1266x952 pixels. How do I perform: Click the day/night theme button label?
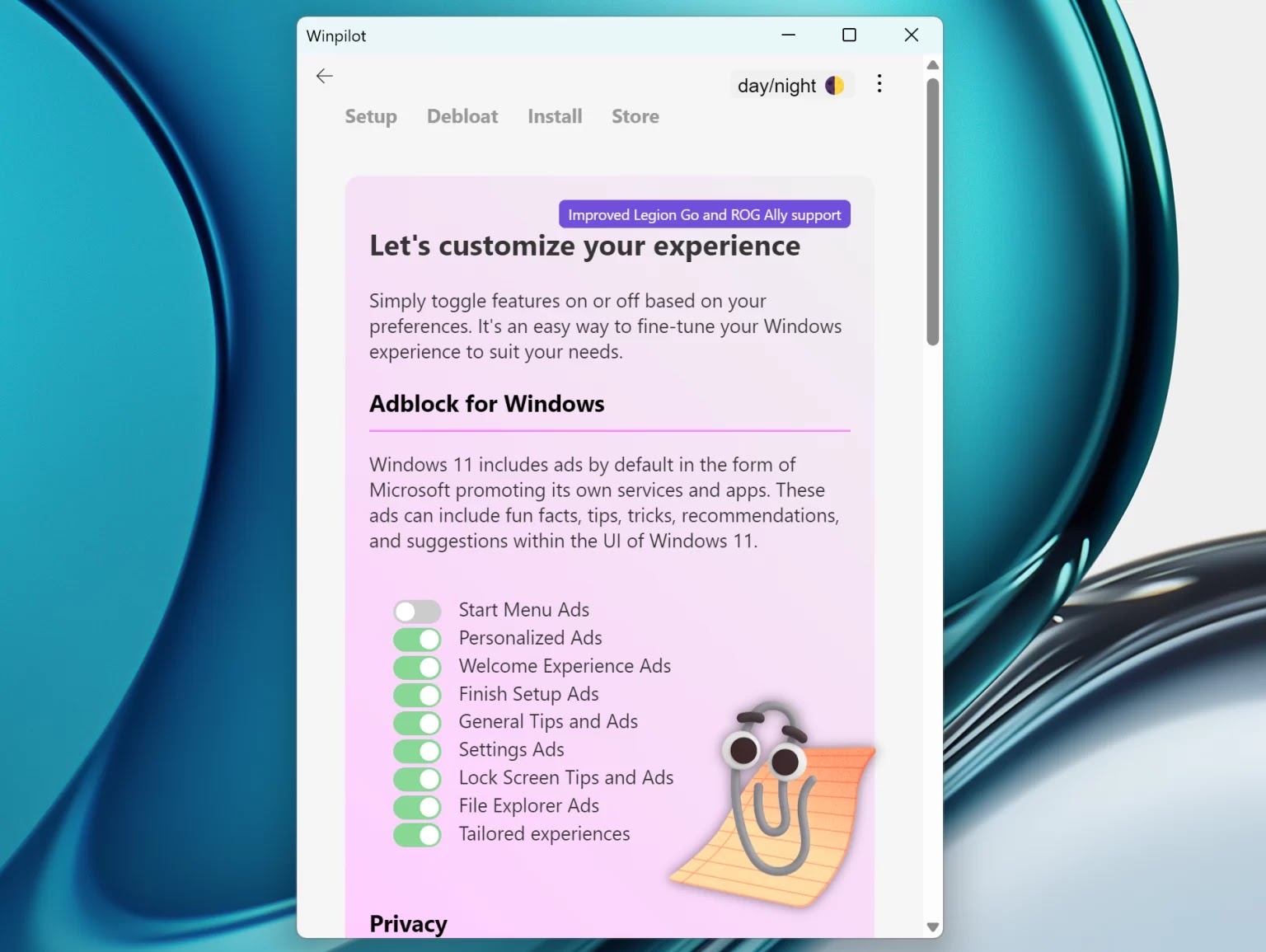pos(776,86)
